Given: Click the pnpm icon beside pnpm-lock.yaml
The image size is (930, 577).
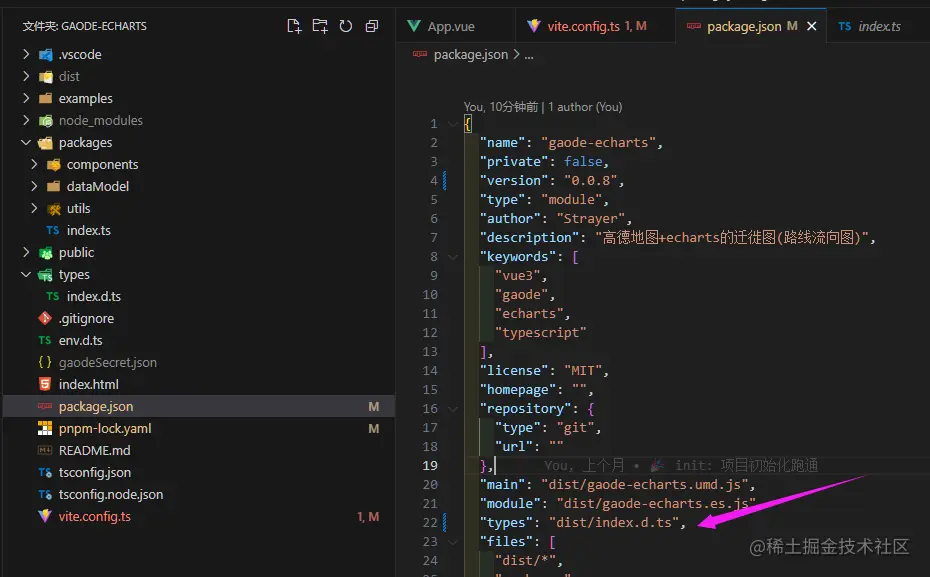Looking at the screenshot, I should point(45,428).
